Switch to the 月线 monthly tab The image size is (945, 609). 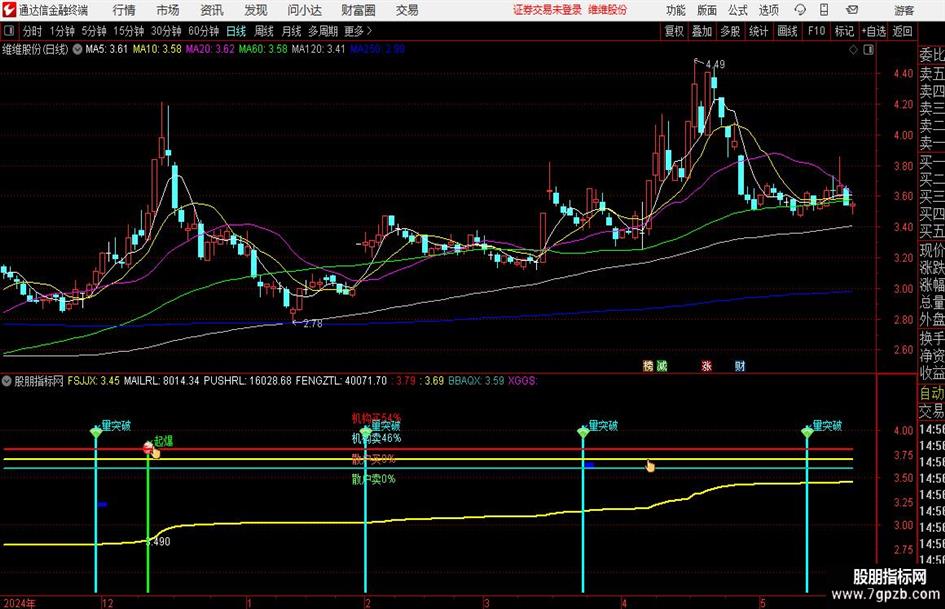pyautogui.click(x=292, y=31)
